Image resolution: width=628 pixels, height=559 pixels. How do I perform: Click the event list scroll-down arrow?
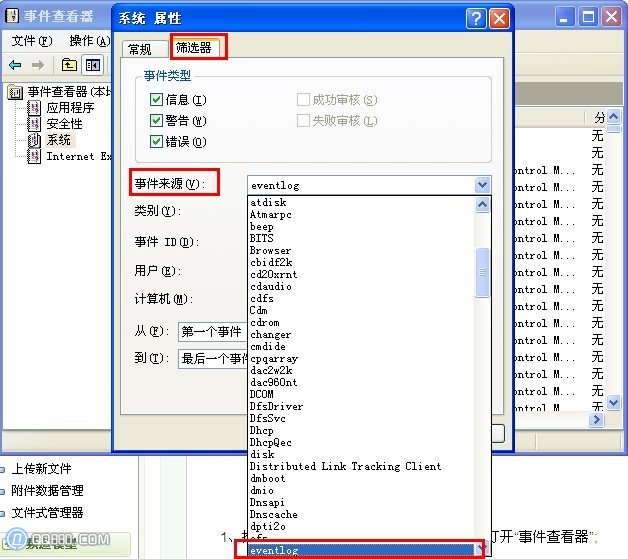(x=614, y=402)
